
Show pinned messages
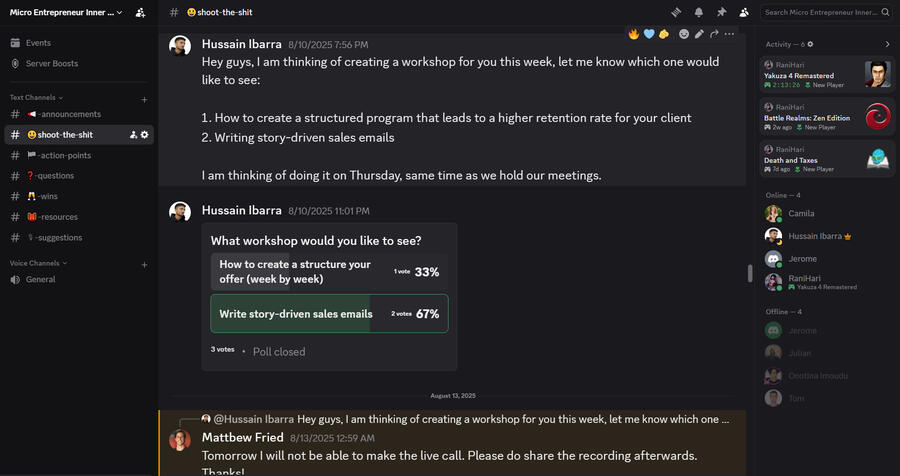[x=722, y=12]
